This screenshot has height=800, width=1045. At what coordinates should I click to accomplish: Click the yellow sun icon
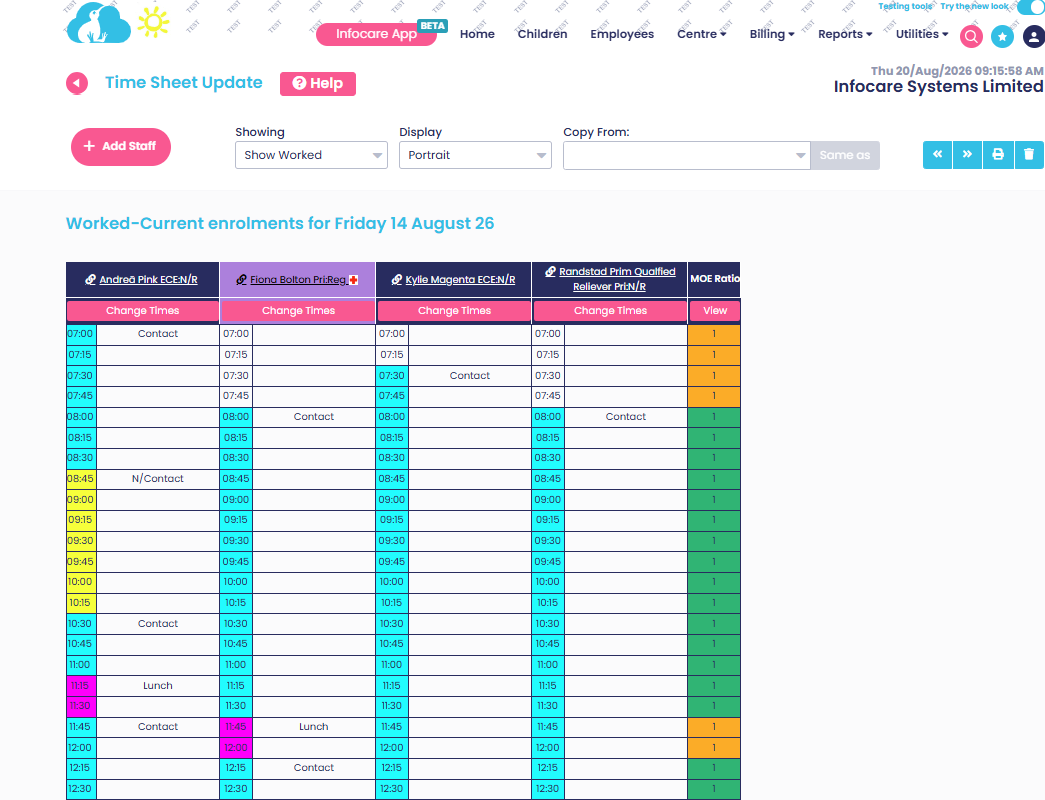pos(153,22)
